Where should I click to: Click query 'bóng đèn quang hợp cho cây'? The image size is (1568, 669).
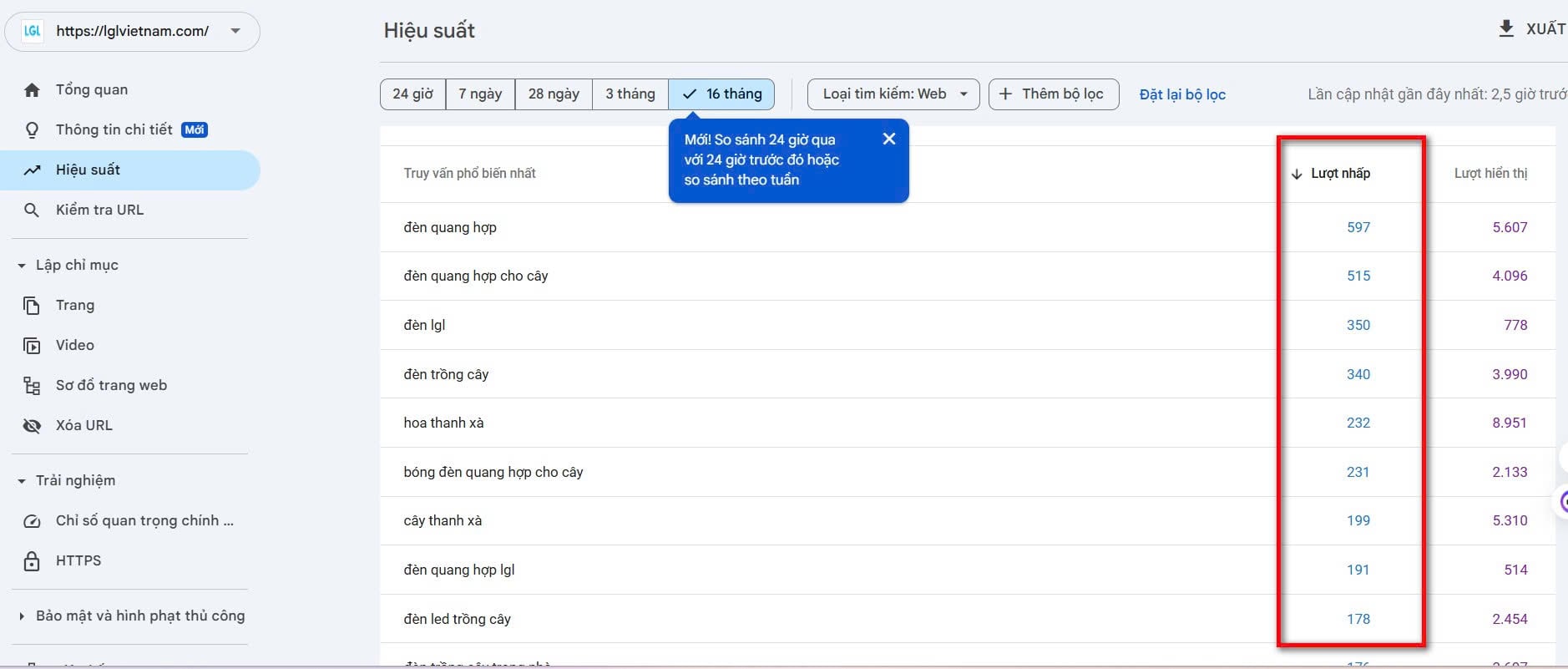(x=493, y=472)
